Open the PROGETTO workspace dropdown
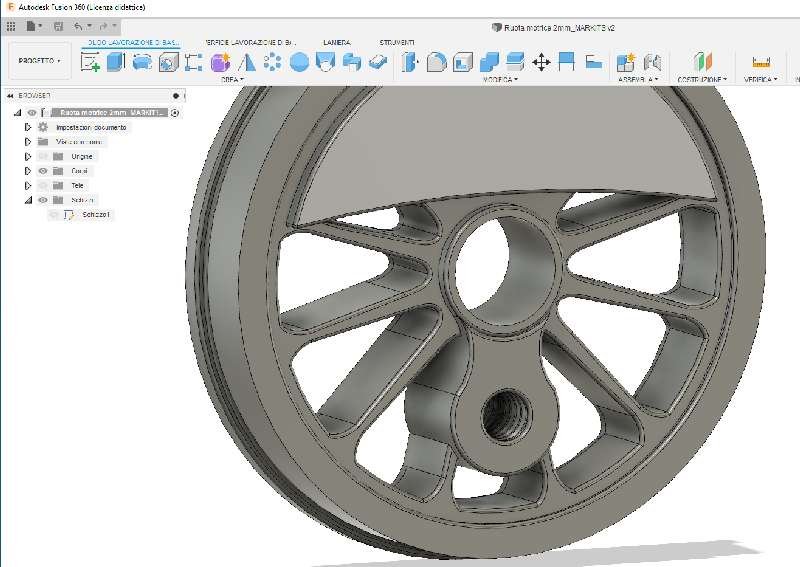The height and width of the screenshot is (567, 800). point(40,61)
